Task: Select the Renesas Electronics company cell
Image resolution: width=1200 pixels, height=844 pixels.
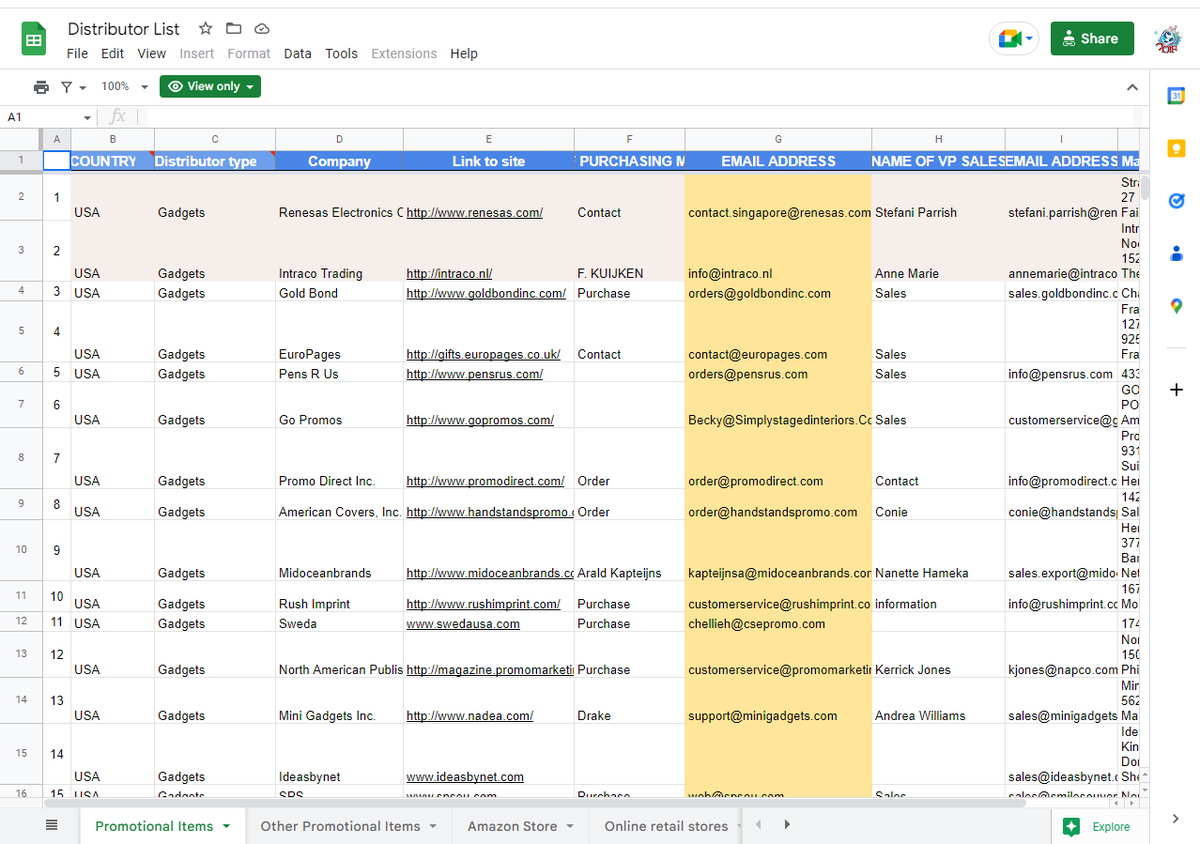Action: pos(339,197)
